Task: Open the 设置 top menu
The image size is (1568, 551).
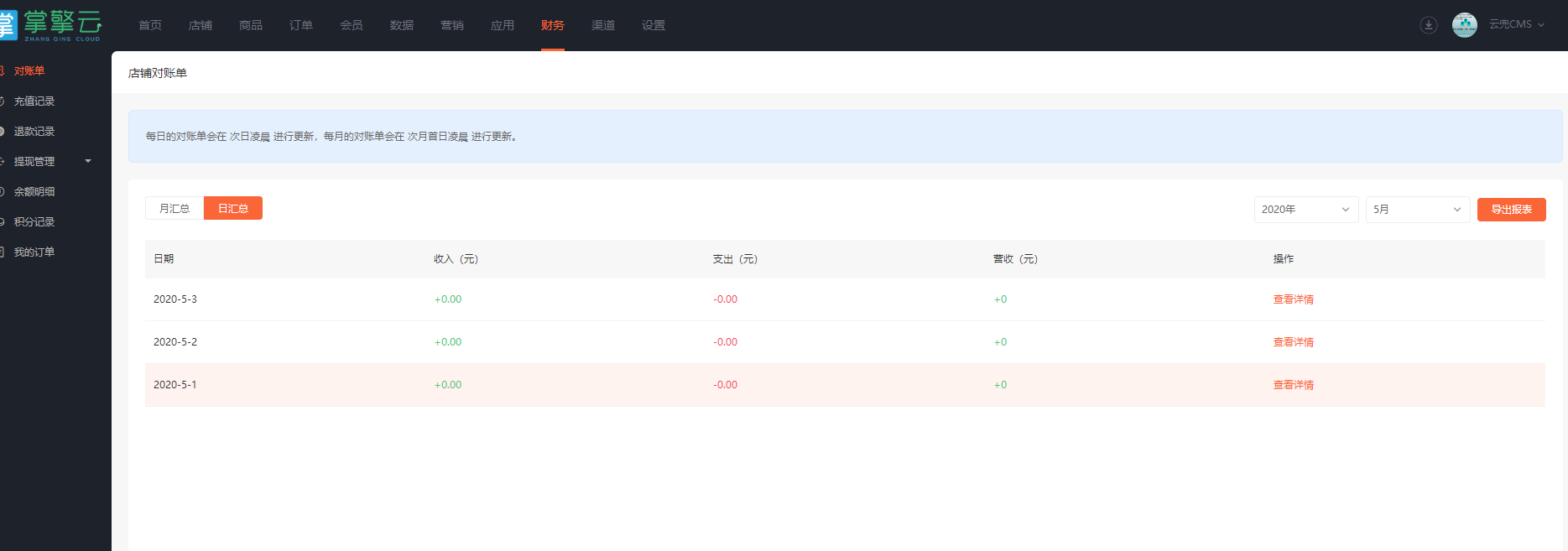Action: pyautogui.click(x=654, y=25)
